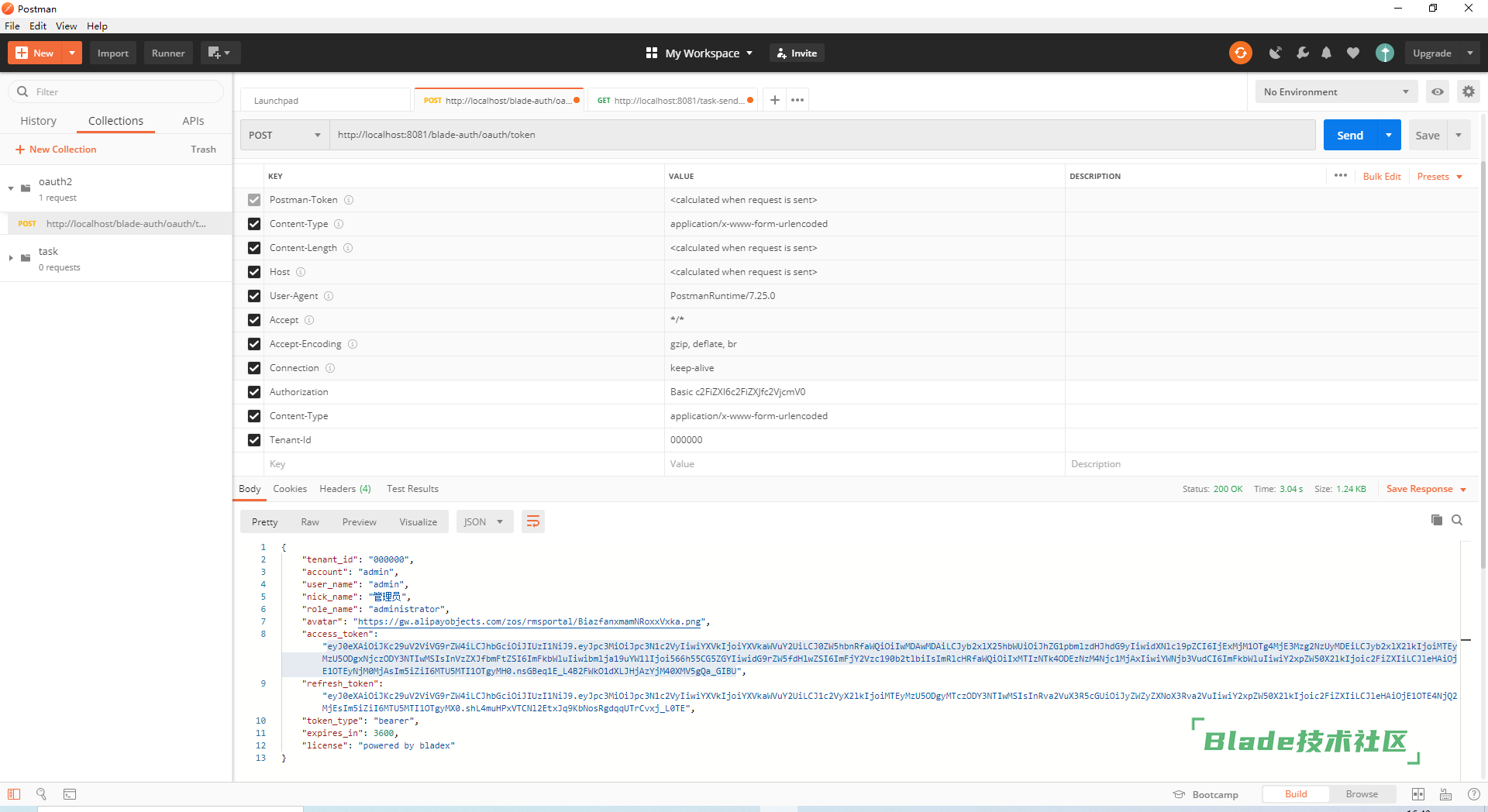
Task: Open the Presets dropdown
Action: pyautogui.click(x=1439, y=177)
